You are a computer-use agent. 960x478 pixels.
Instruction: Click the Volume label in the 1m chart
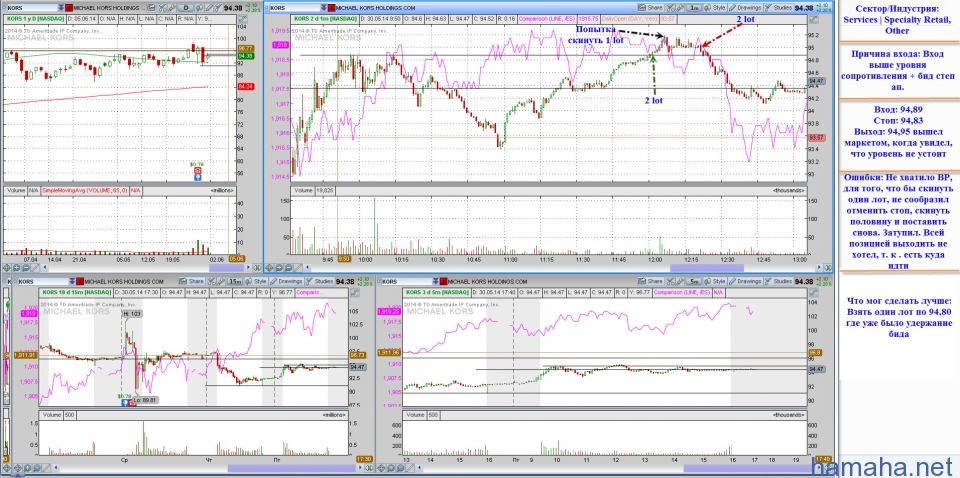tap(303, 190)
